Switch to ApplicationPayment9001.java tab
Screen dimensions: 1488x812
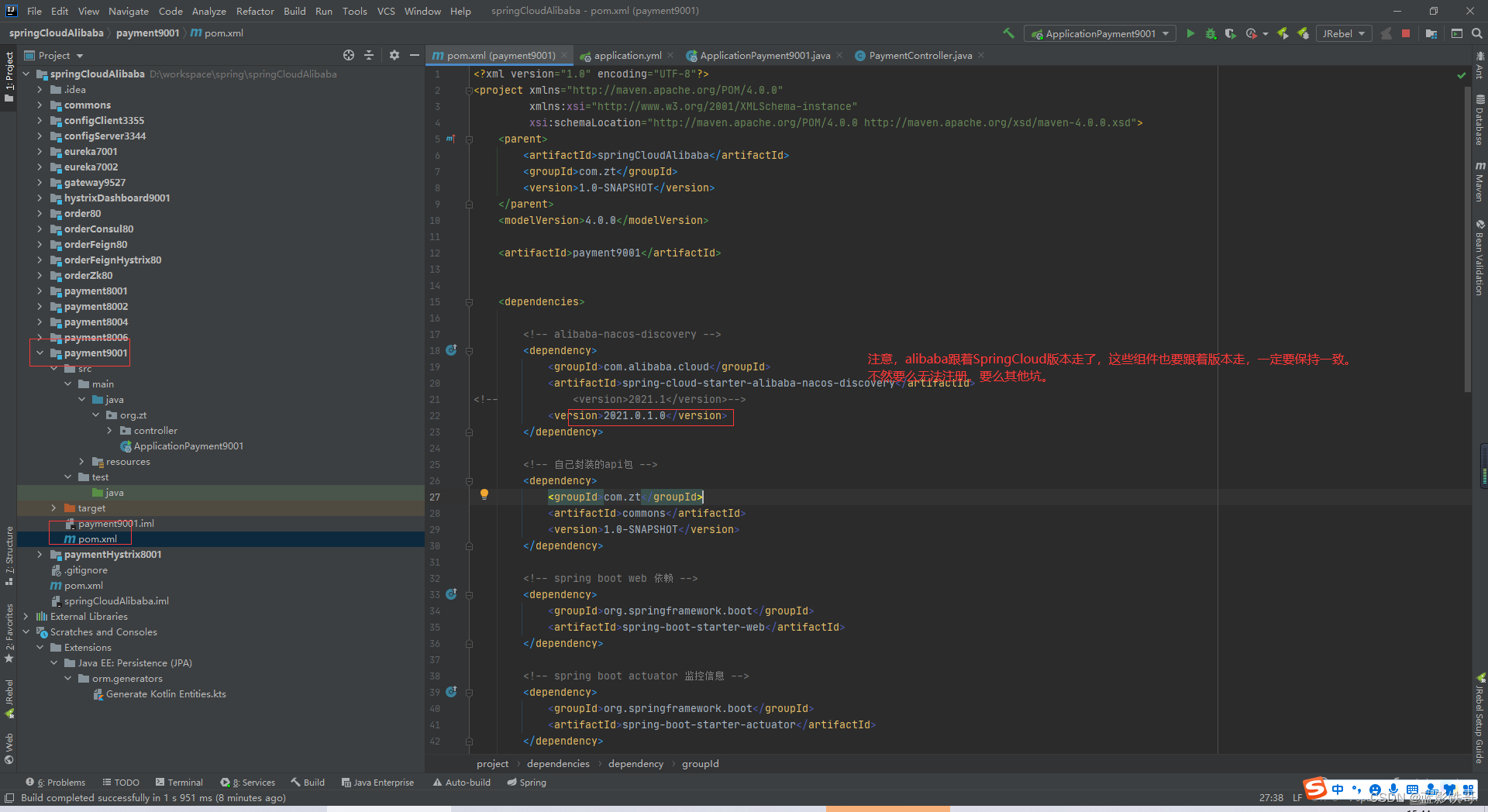click(764, 56)
